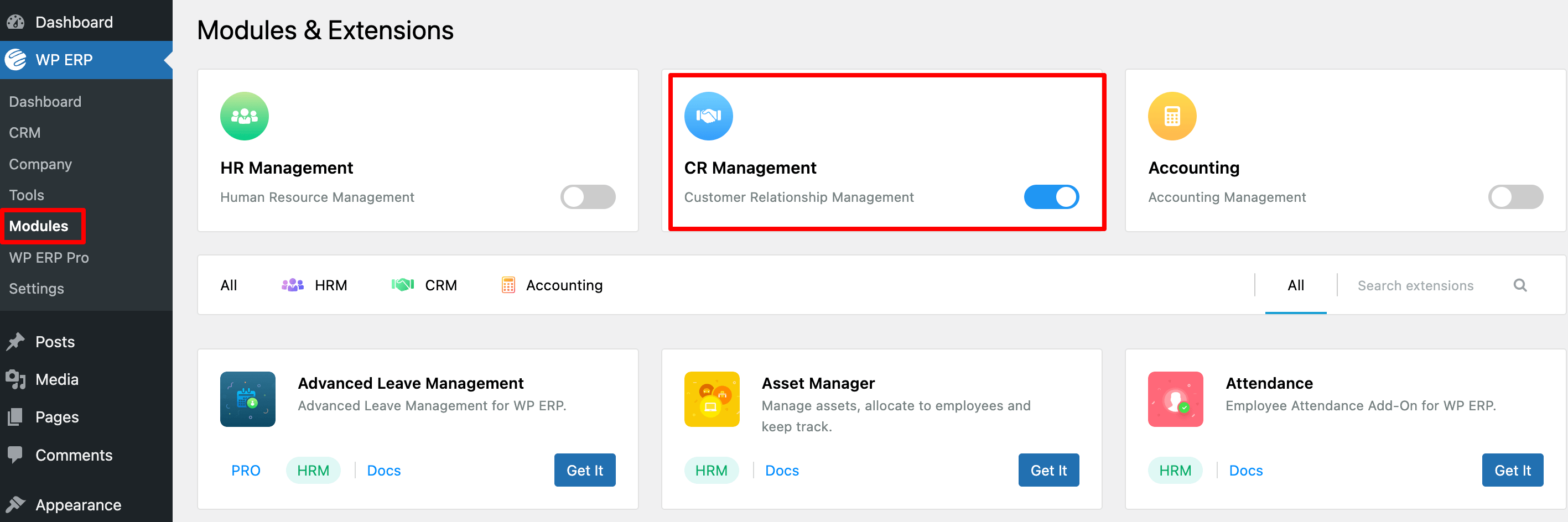Open Comments menu
1568x522 pixels.
click(86, 455)
